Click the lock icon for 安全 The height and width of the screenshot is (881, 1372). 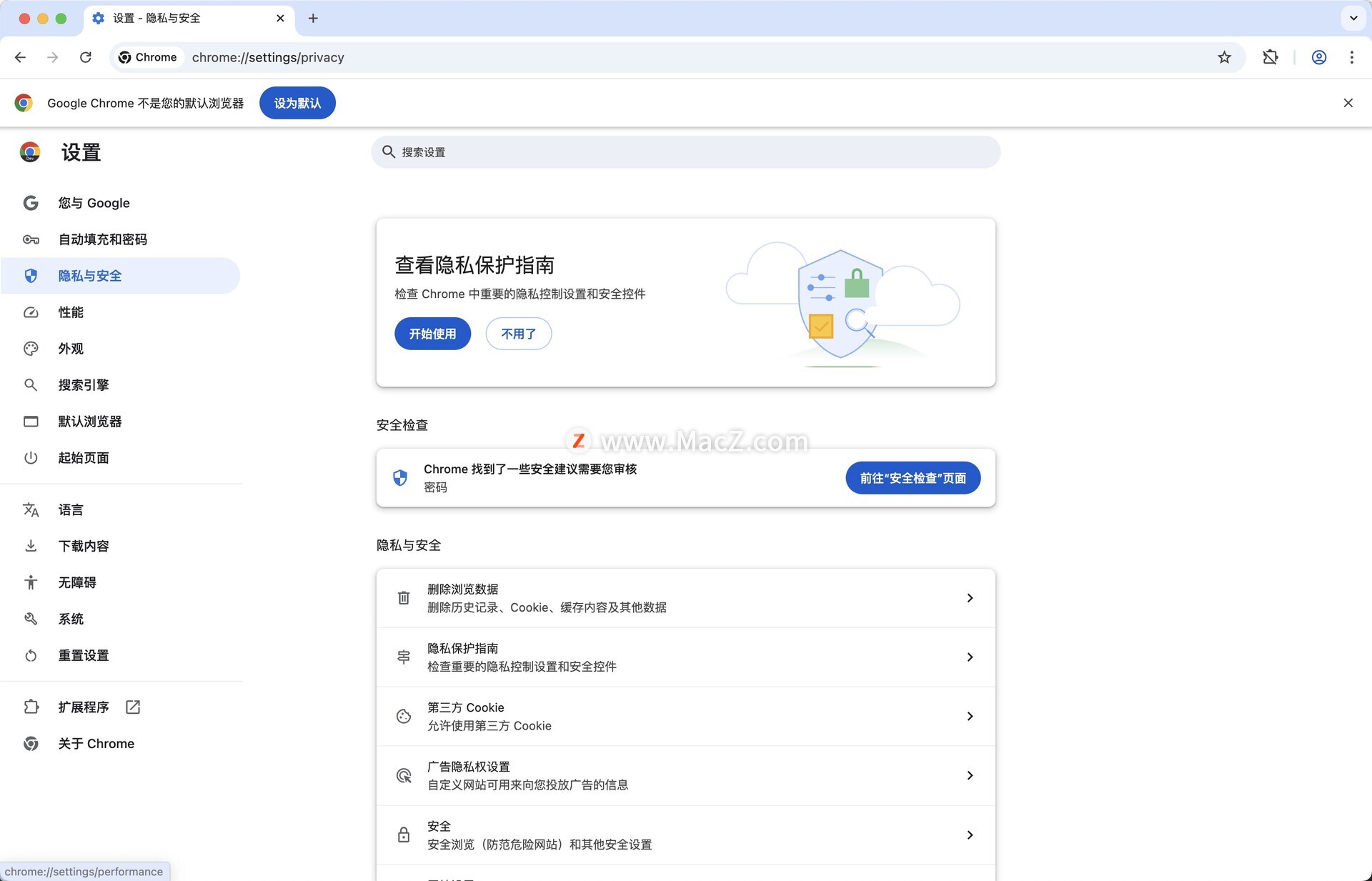click(404, 835)
